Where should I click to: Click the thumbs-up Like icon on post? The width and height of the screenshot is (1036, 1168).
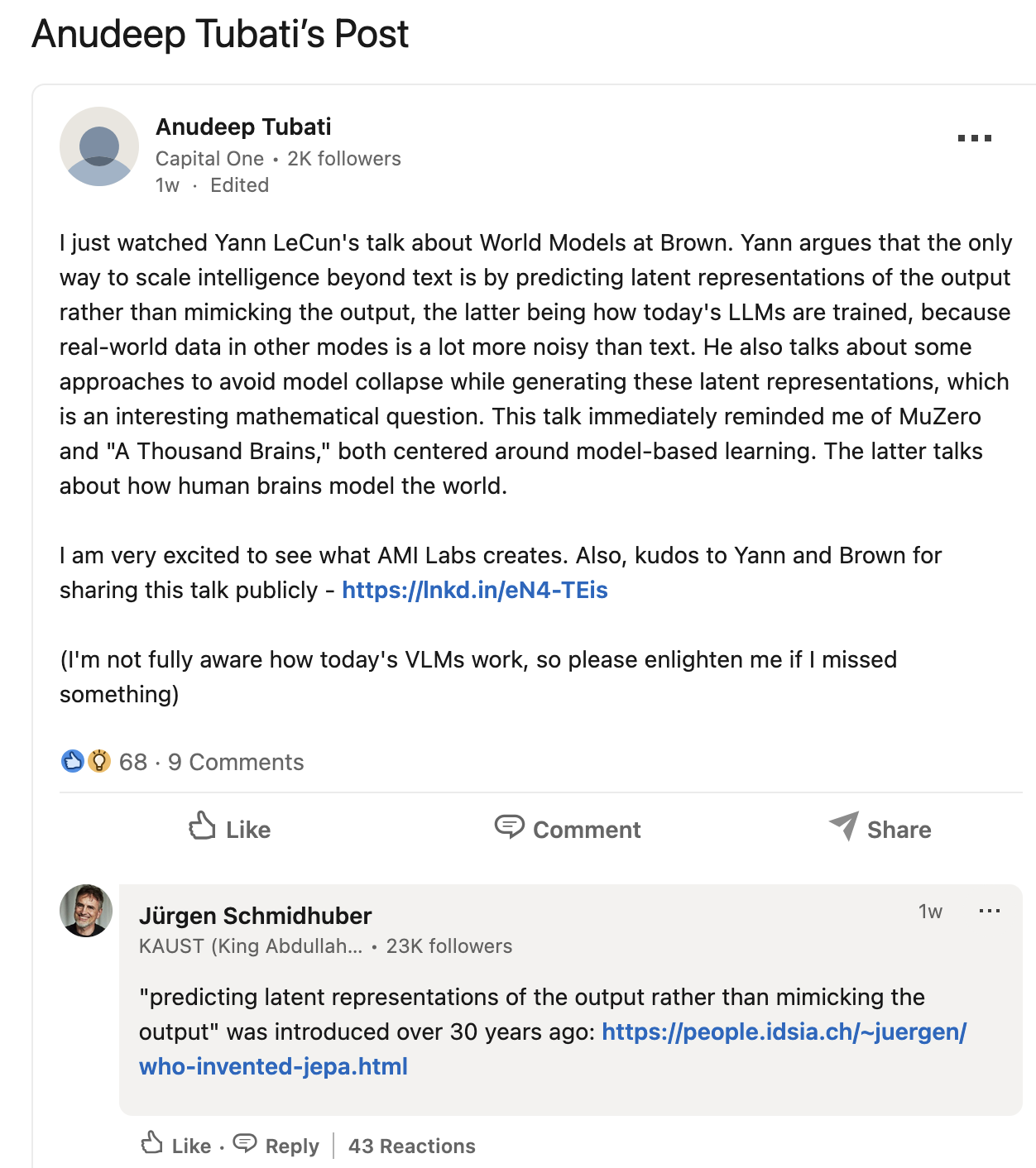click(202, 826)
